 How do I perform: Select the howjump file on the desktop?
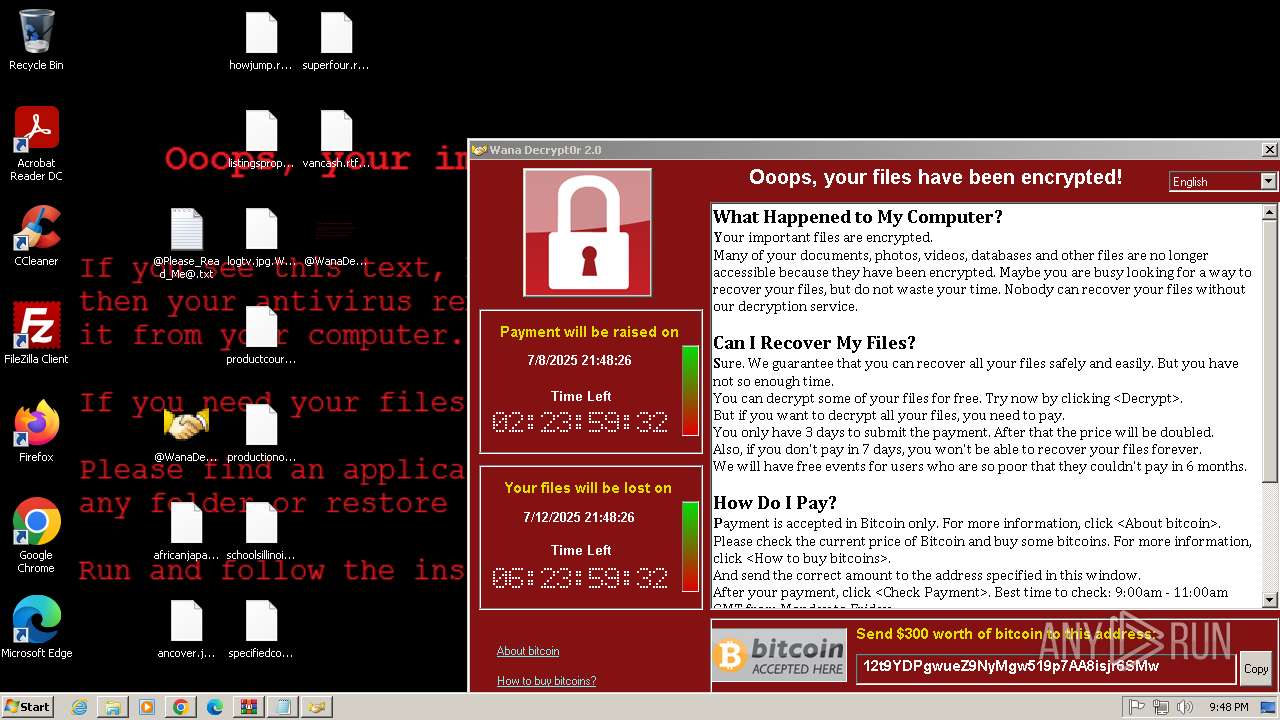pos(261,42)
